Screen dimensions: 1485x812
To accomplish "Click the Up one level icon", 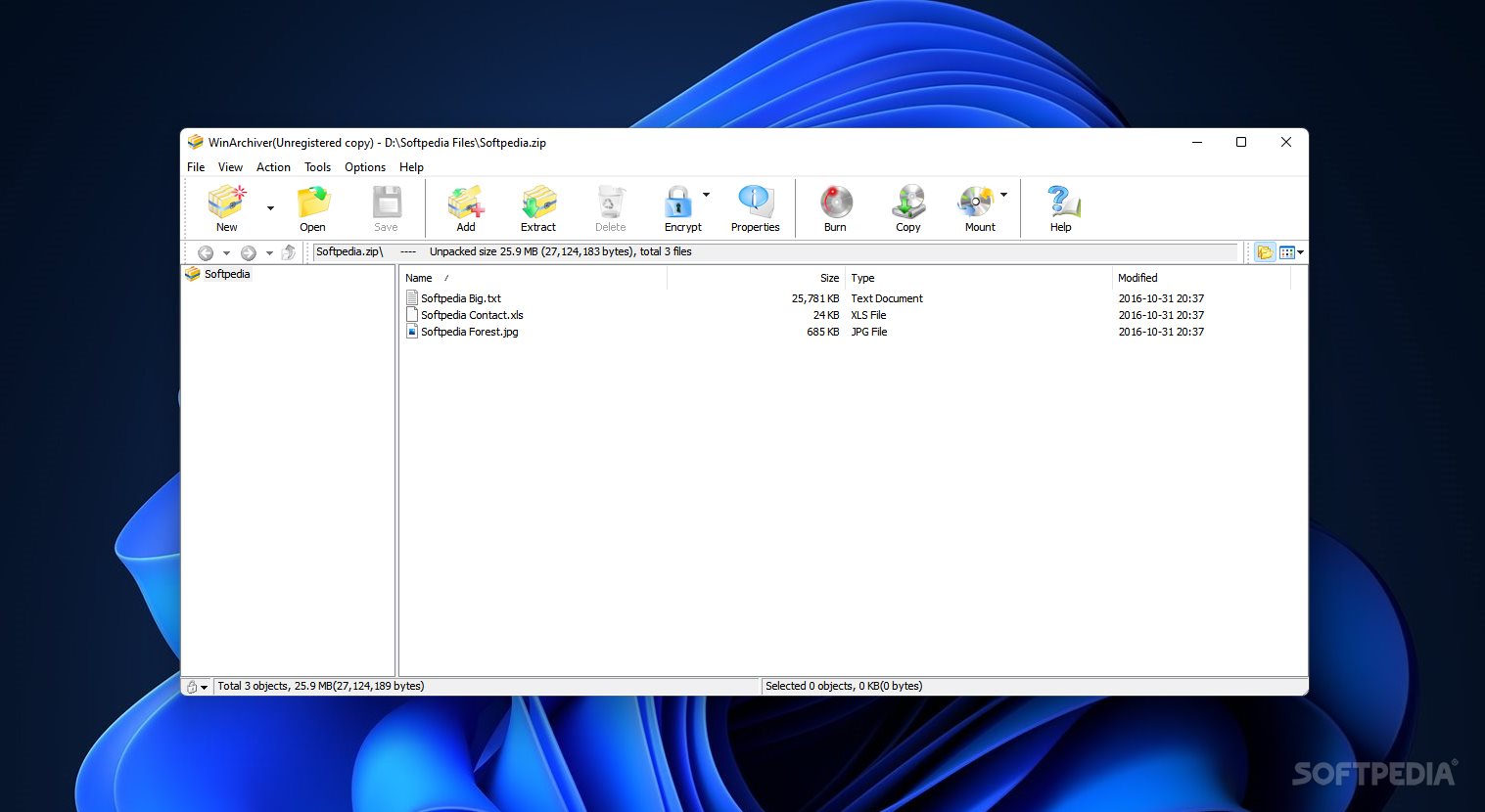I will [288, 252].
